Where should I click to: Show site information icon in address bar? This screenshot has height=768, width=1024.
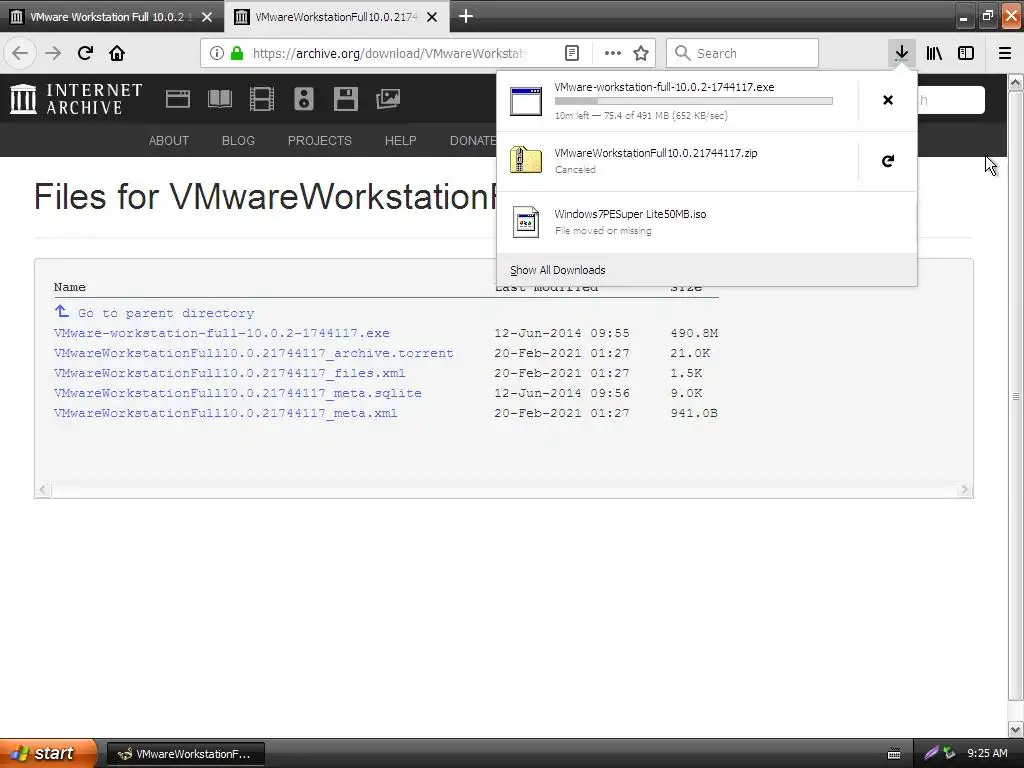[217, 53]
